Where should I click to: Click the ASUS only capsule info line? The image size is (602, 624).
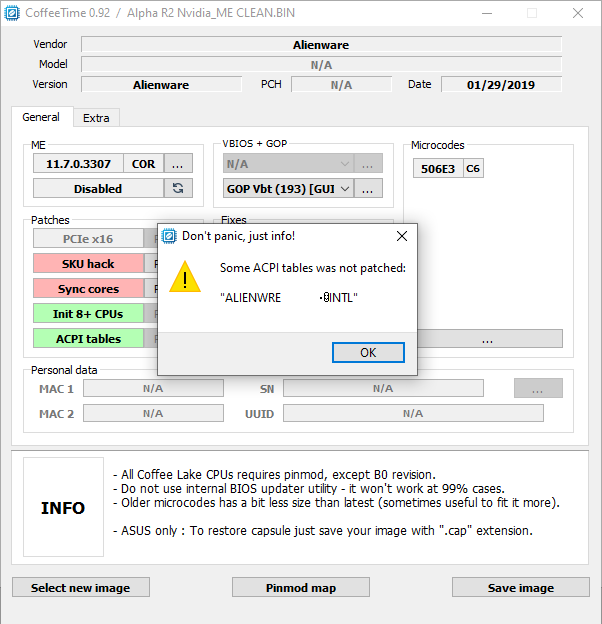[x=323, y=530]
